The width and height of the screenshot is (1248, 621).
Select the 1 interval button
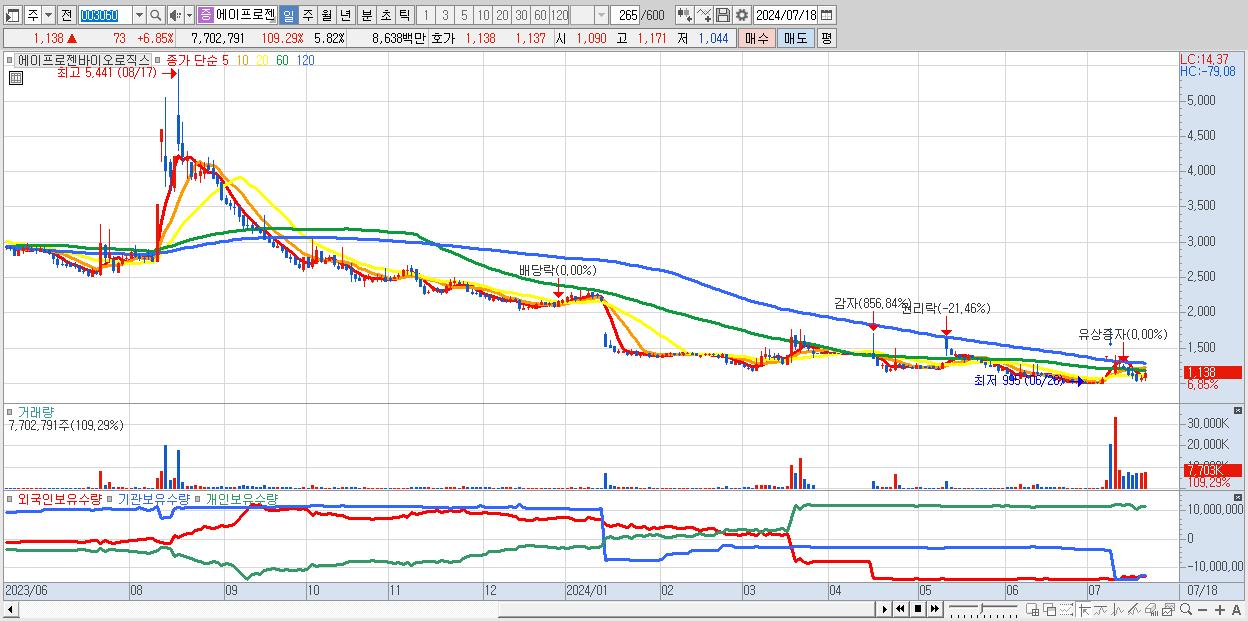pos(425,15)
